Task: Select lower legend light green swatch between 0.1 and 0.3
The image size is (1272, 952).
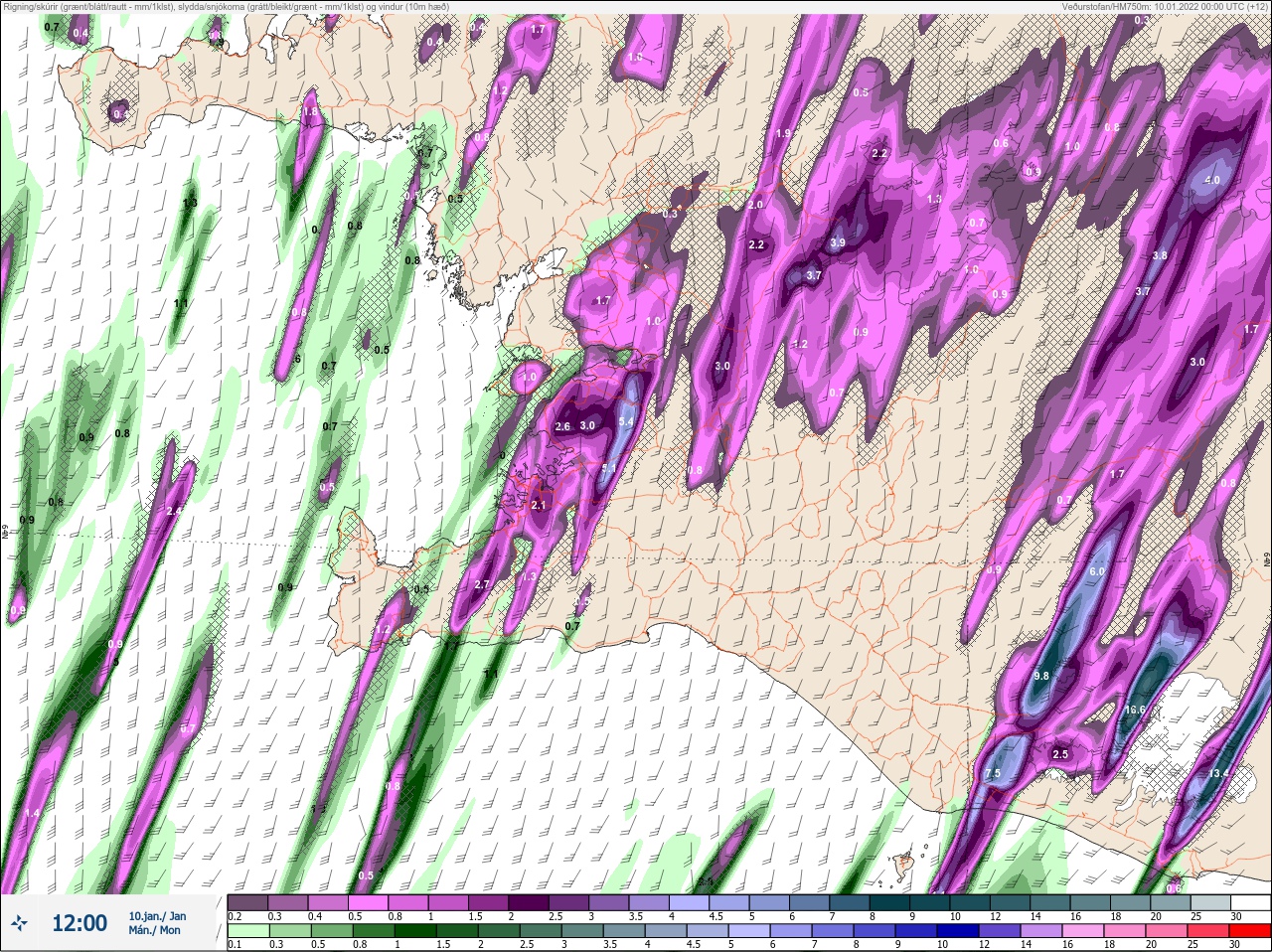Action: coord(248,931)
